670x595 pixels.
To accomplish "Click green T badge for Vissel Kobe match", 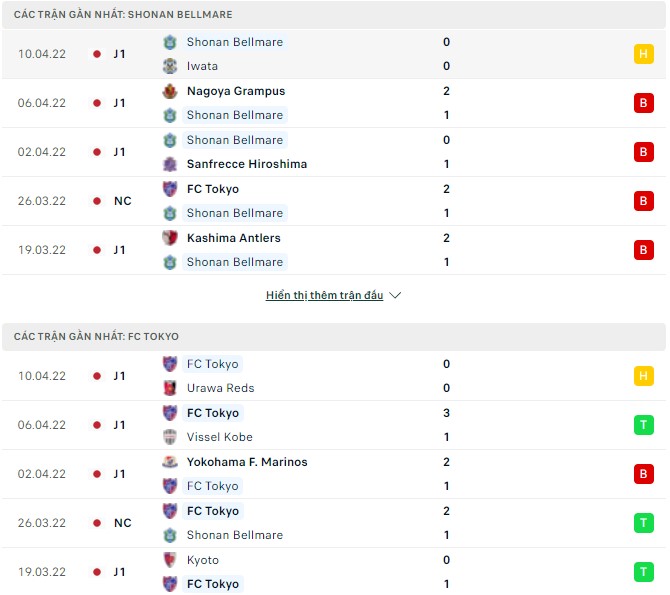I will tap(643, 425).
